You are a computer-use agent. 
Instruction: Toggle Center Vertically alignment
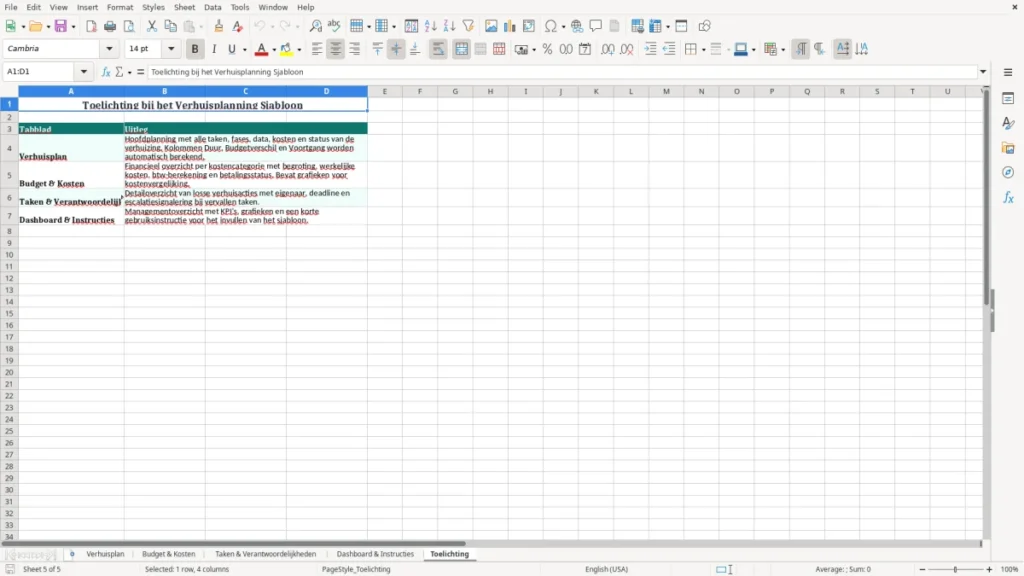tap(396, 49)
